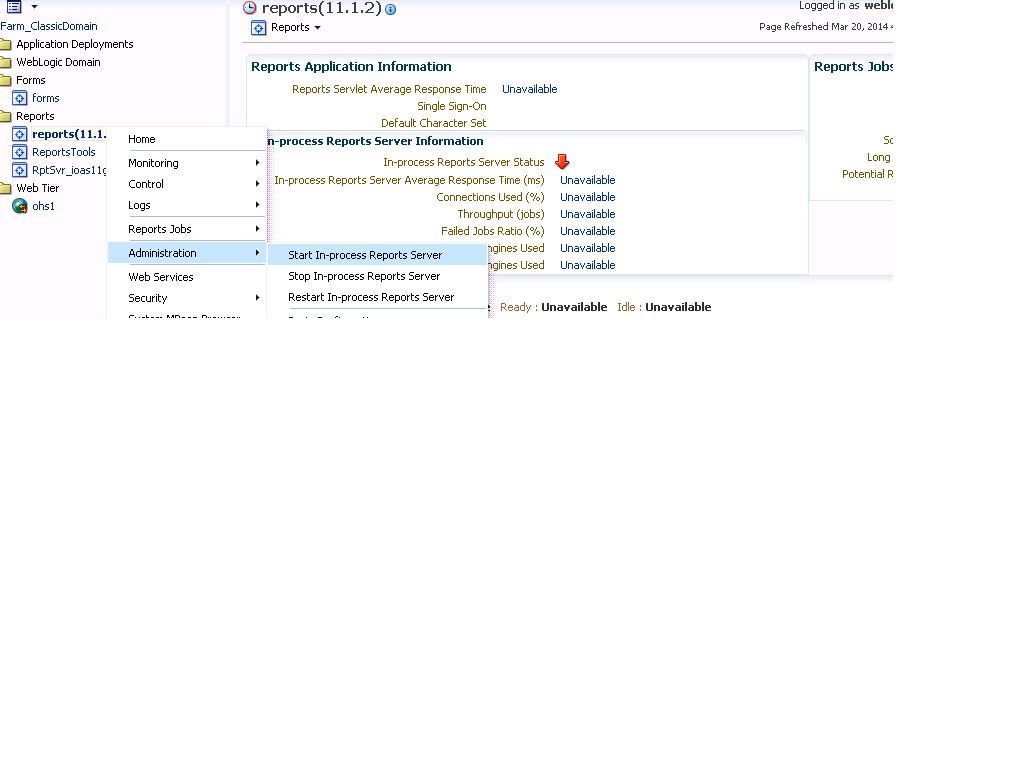This screenshot has height=768, width=1024.
Task: Open the forms link in tree
Action: (46, 98)
